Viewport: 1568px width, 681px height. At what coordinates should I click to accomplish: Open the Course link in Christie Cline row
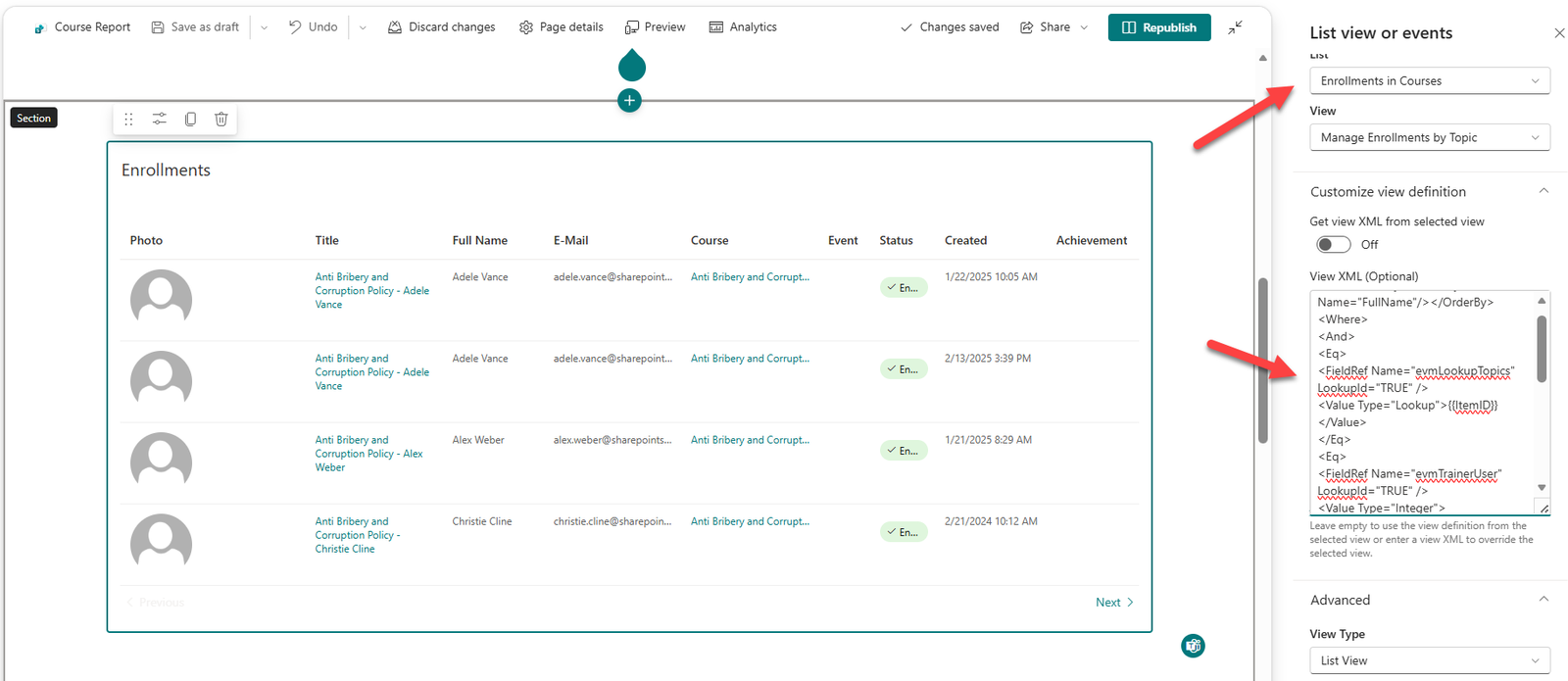750,521
